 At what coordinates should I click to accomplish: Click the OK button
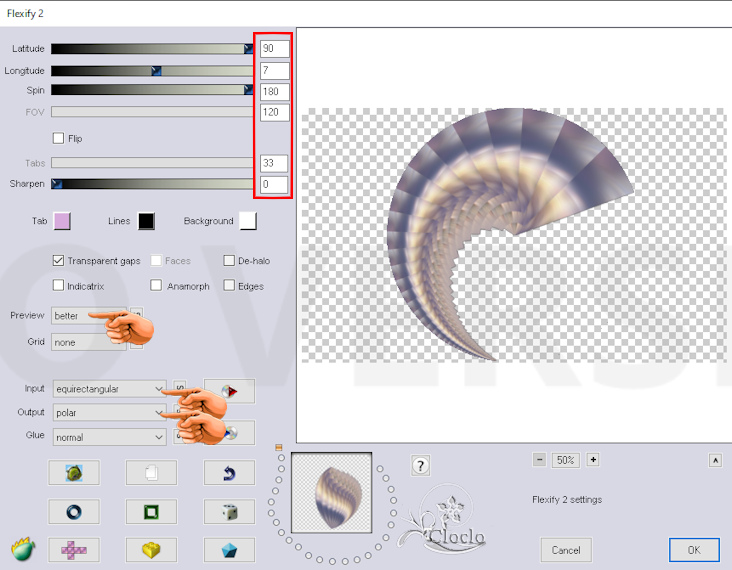[x=693, y=549]
